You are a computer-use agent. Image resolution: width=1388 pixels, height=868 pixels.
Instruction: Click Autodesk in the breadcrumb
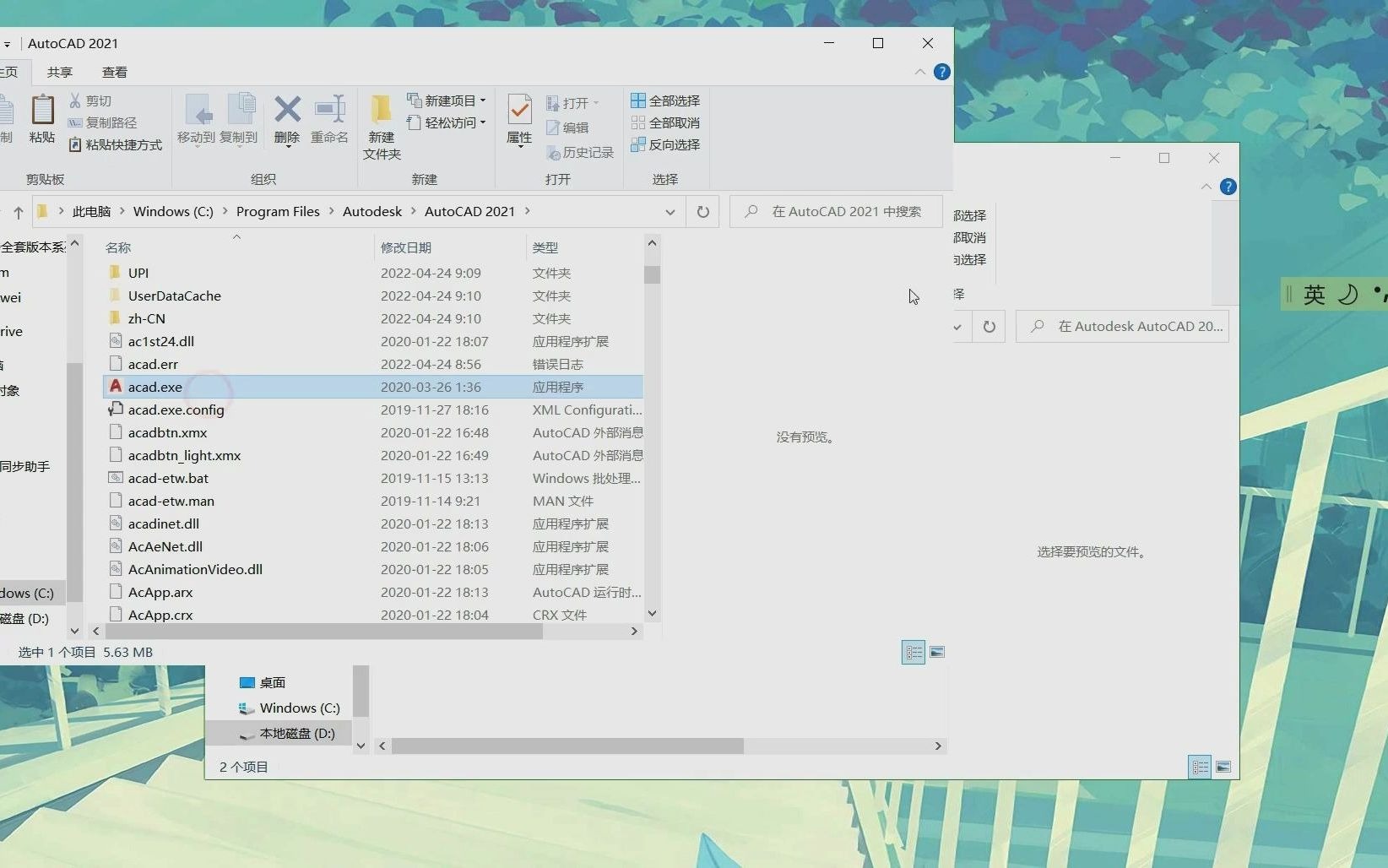click(372, 211)
